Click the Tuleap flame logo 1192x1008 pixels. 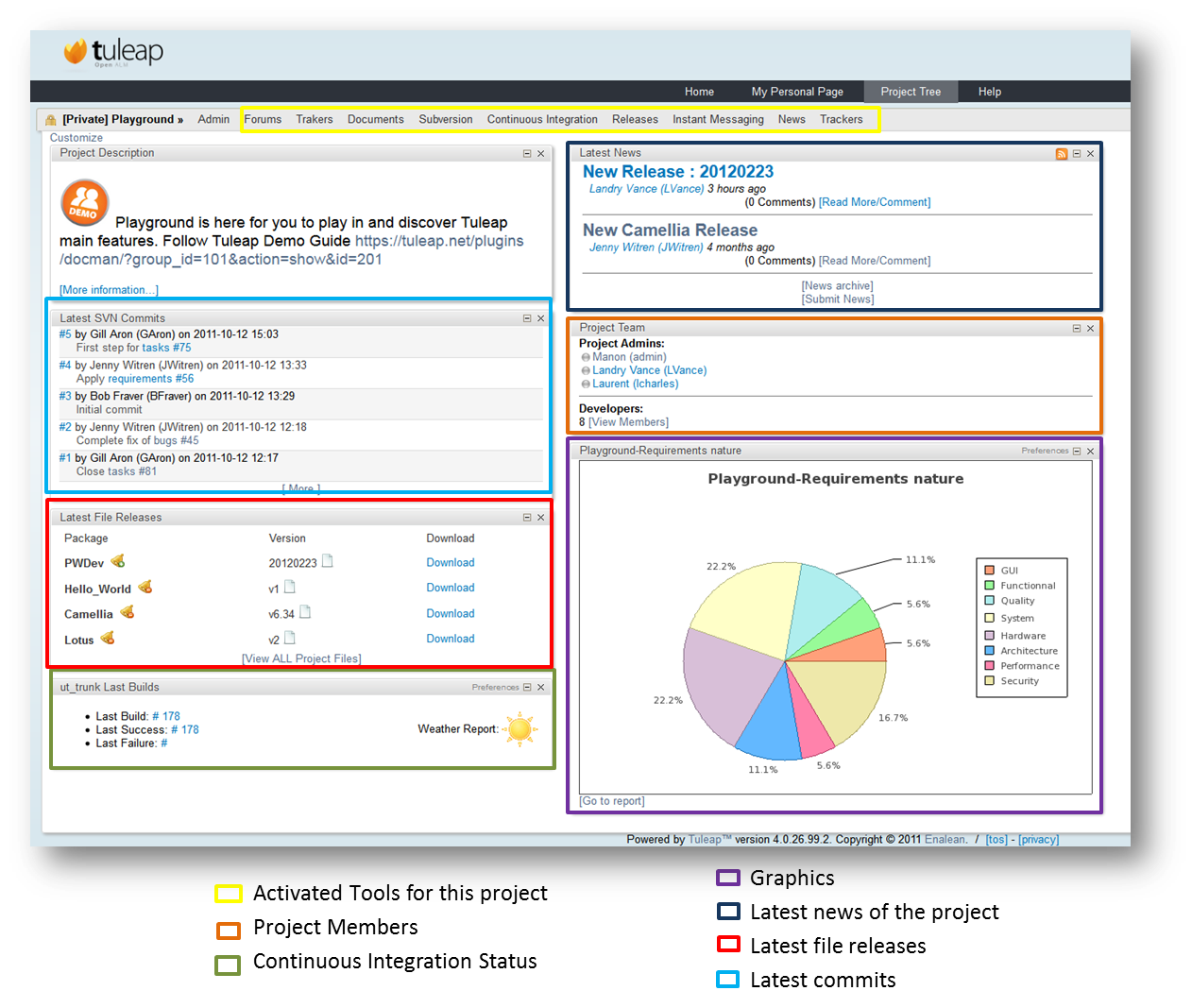coord(76,52)
